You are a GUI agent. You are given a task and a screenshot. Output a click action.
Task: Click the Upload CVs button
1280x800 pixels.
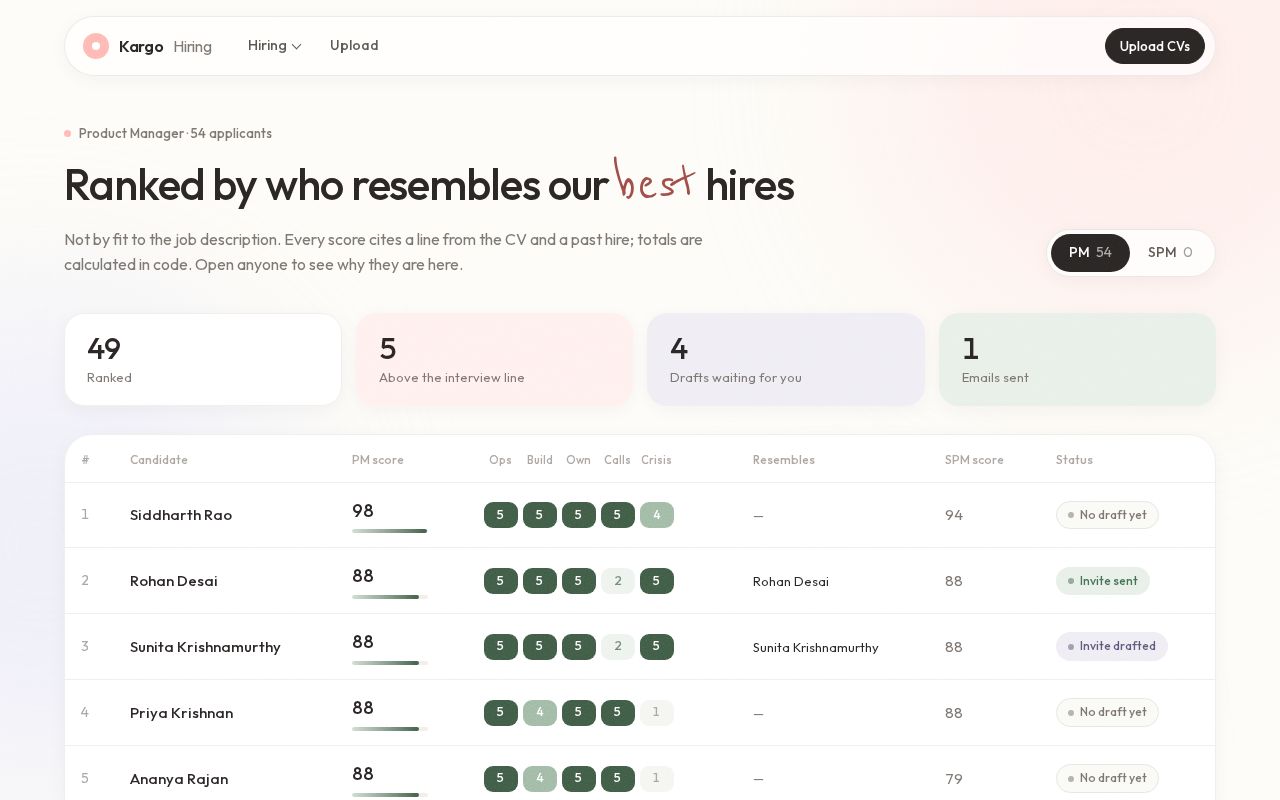pyautogui.click(x=1155, y=46)
